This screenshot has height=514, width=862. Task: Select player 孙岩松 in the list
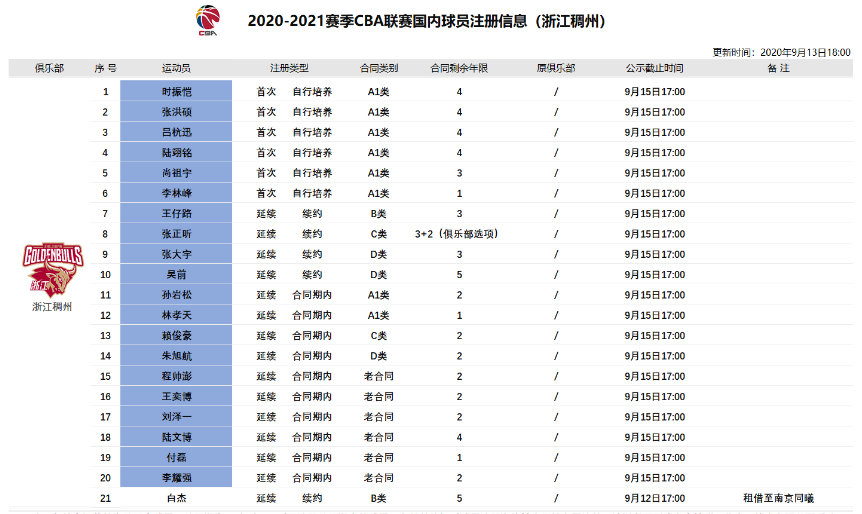coord(176,295)
